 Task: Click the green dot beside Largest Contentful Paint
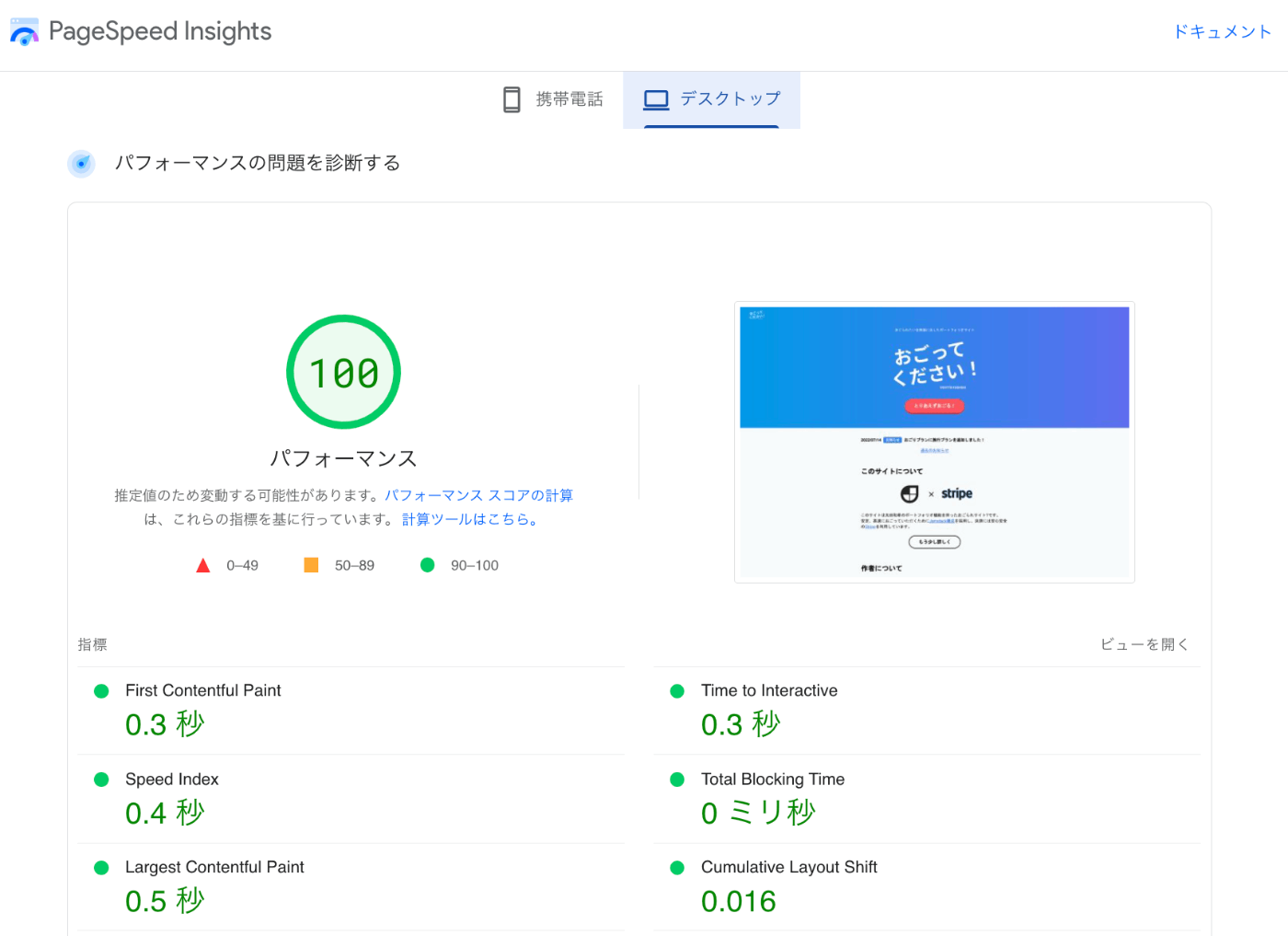tap(101, 868)
